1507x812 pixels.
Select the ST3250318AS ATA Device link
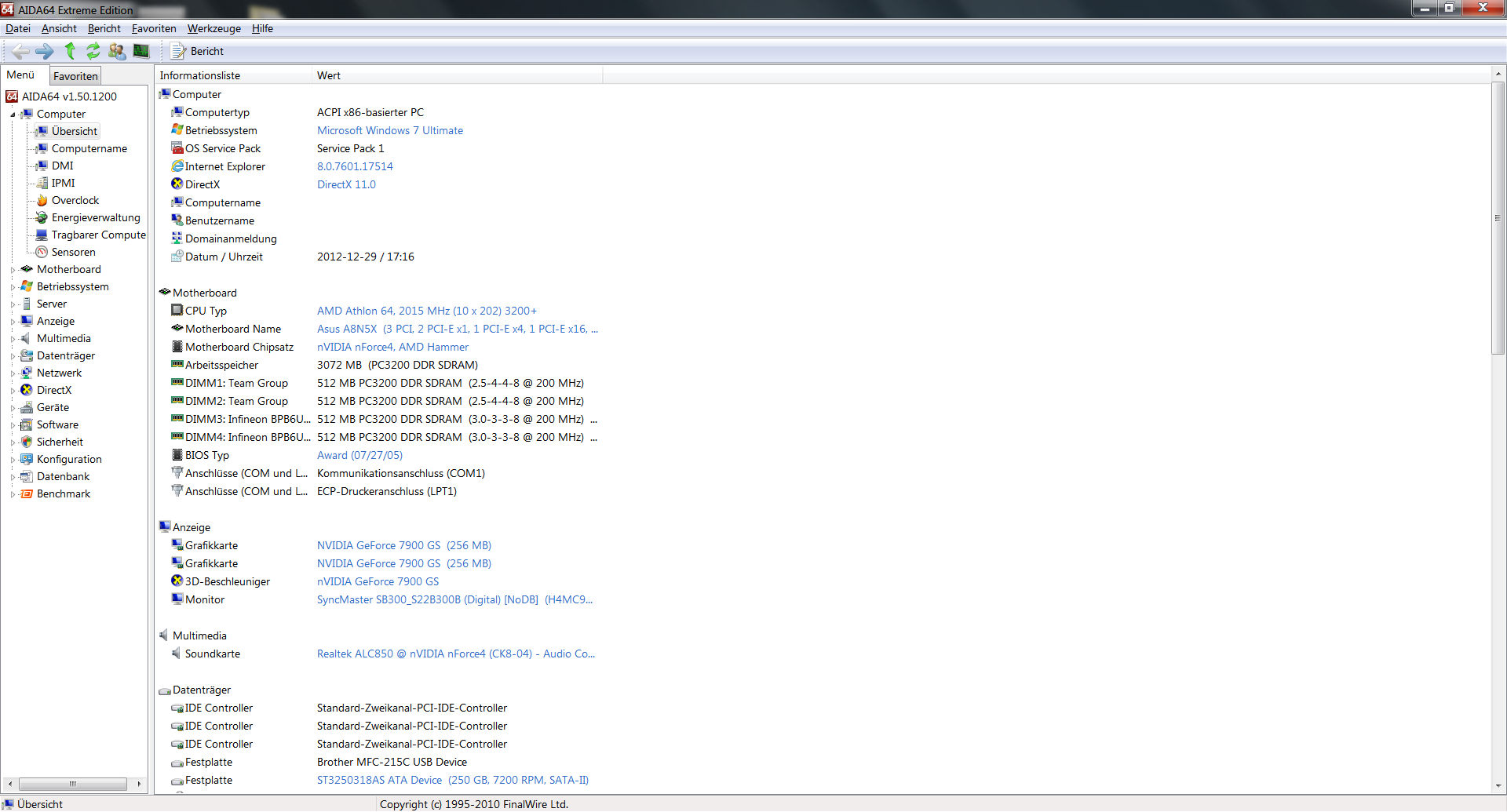coord(453,780)
